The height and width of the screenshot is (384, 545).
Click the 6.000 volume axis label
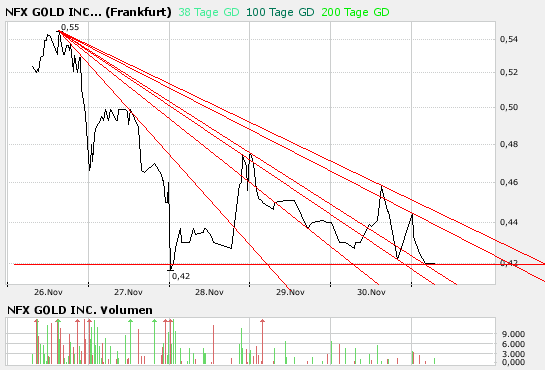point(513,344)
